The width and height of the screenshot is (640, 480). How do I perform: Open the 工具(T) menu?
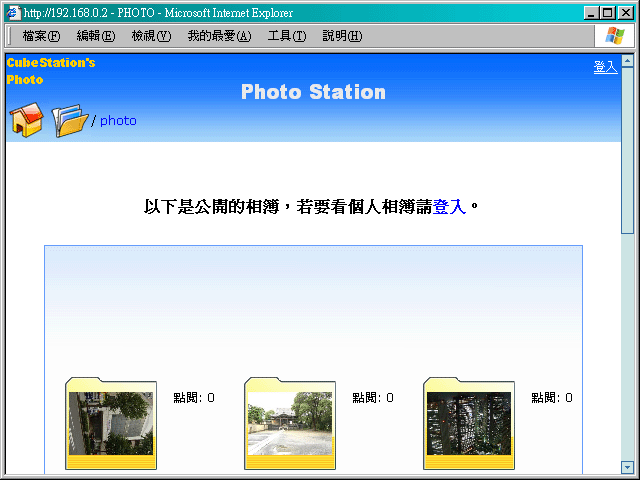click(x=287, y=36)
